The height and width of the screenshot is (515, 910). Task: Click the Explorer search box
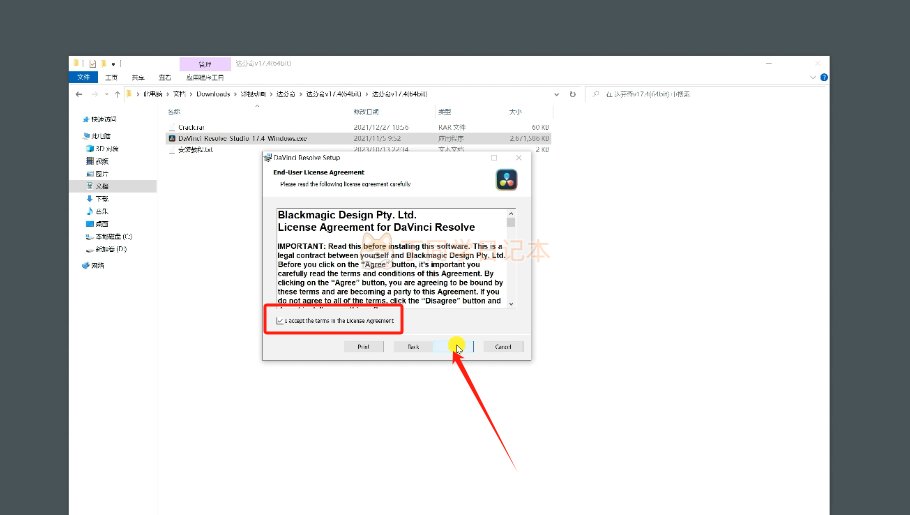pyautogui.click(x=705, y=94)
